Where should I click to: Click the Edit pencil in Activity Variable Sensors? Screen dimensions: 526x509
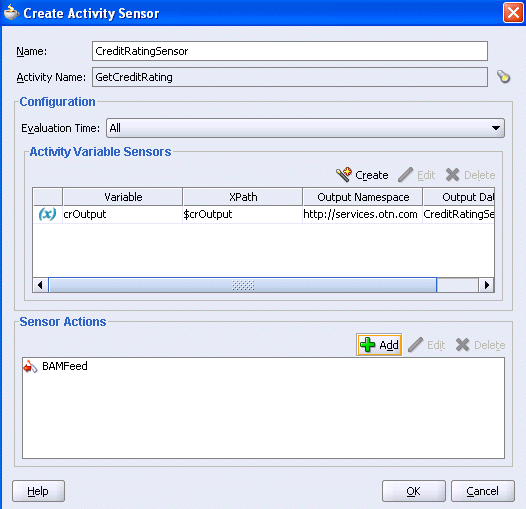[416, 175]
